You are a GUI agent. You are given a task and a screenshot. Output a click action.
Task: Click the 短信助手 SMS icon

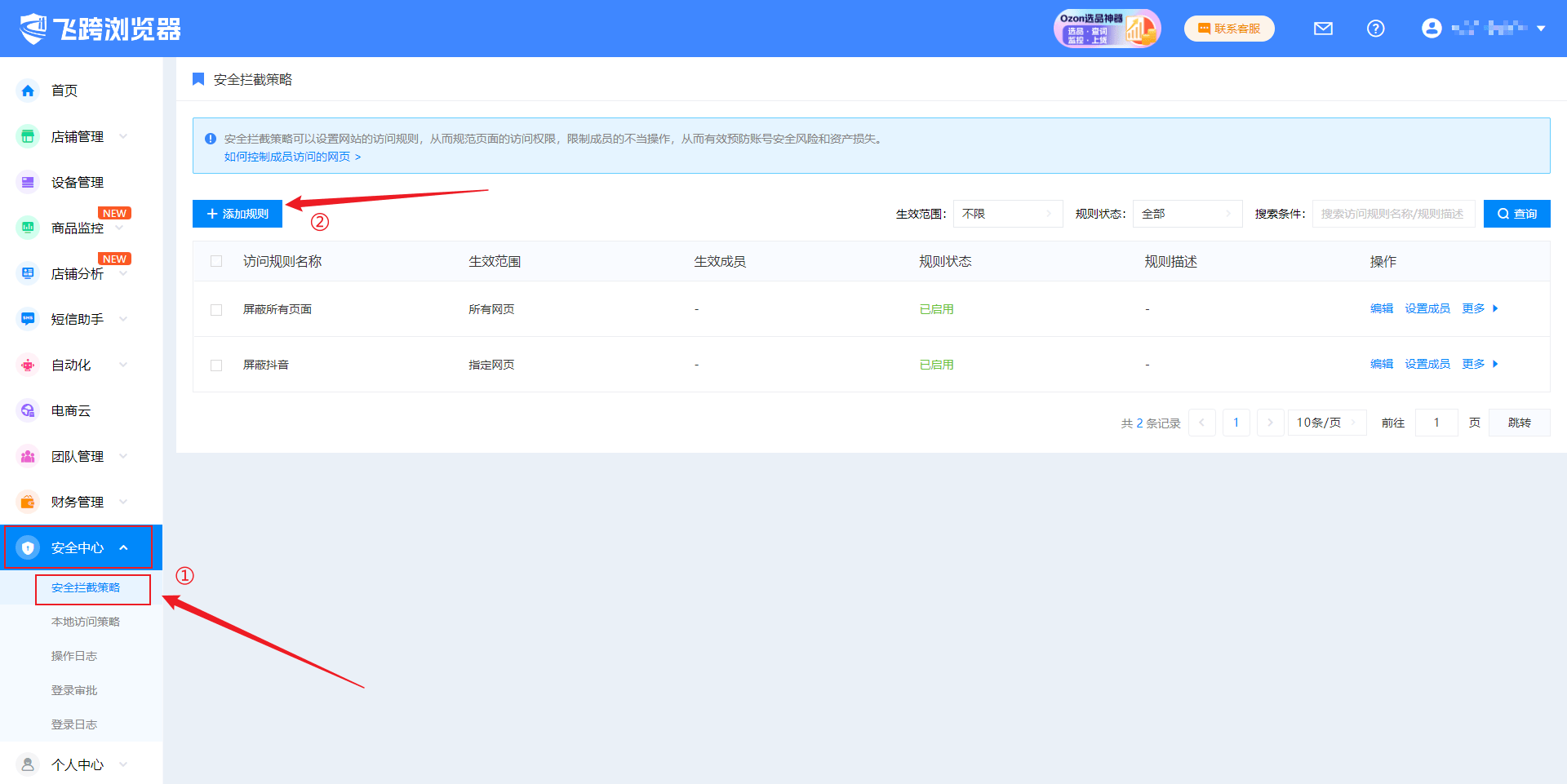28,319
